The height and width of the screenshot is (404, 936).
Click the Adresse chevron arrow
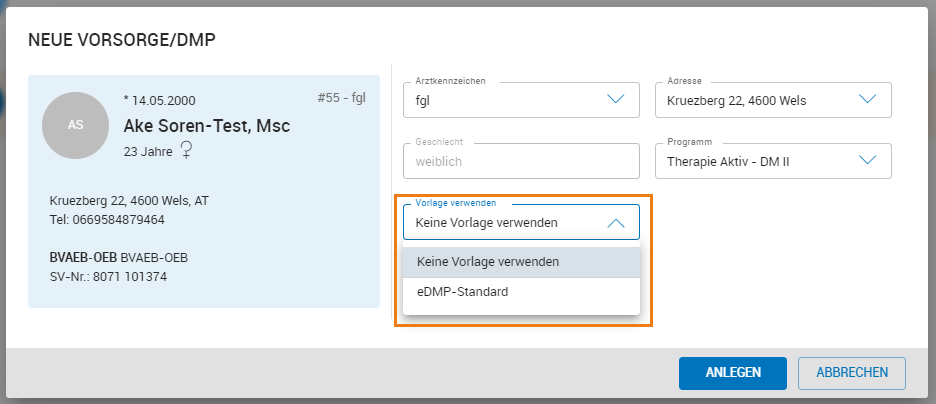(867, 100)
